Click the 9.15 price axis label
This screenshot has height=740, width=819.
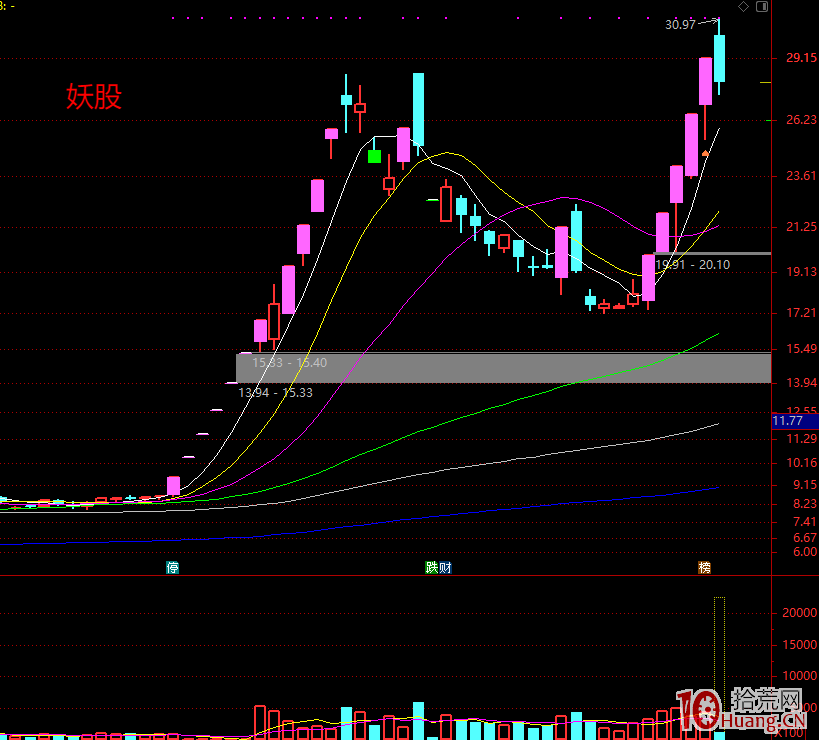[x=805, y=485]
